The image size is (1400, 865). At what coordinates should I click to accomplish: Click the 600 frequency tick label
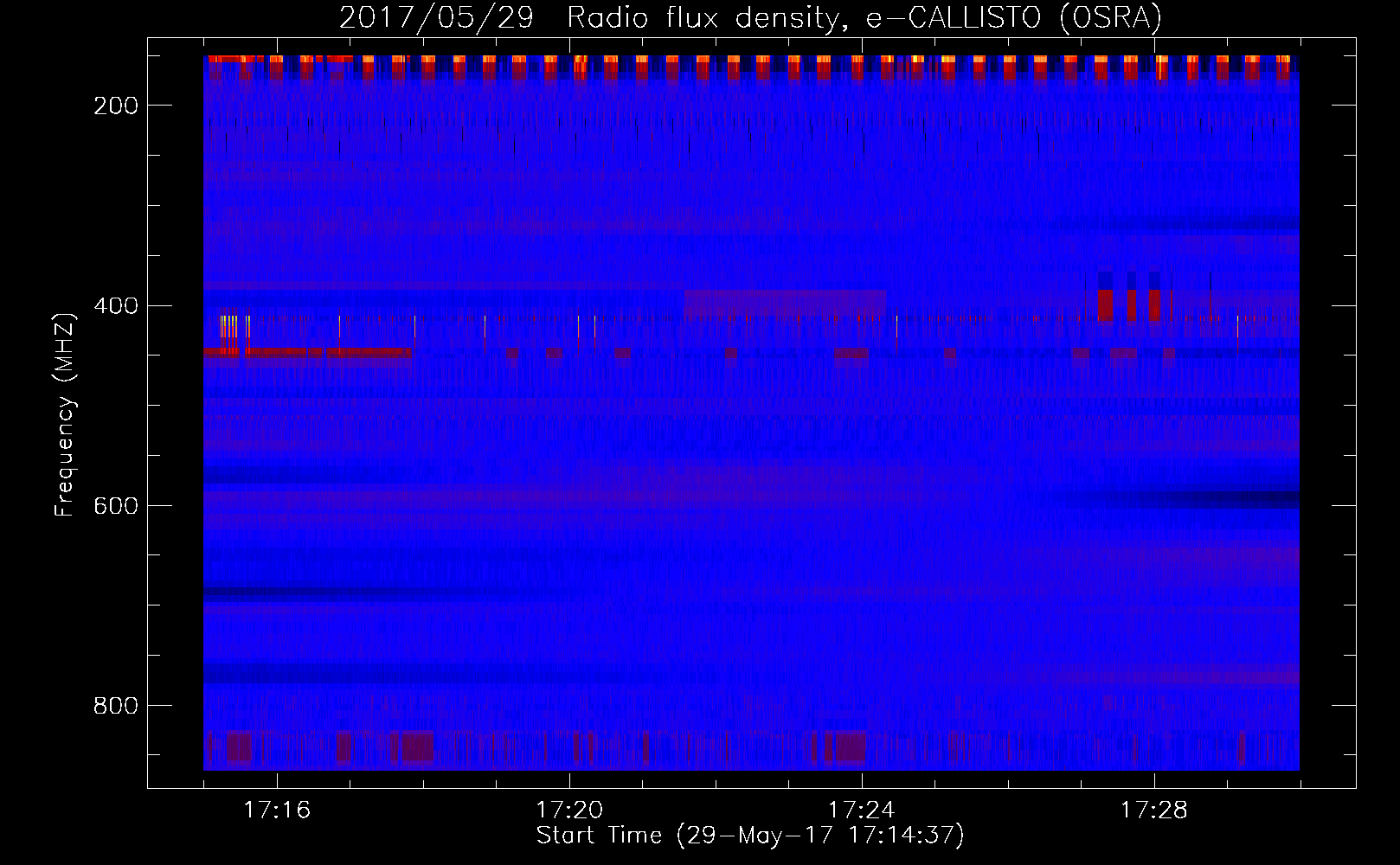click(116, 506)
